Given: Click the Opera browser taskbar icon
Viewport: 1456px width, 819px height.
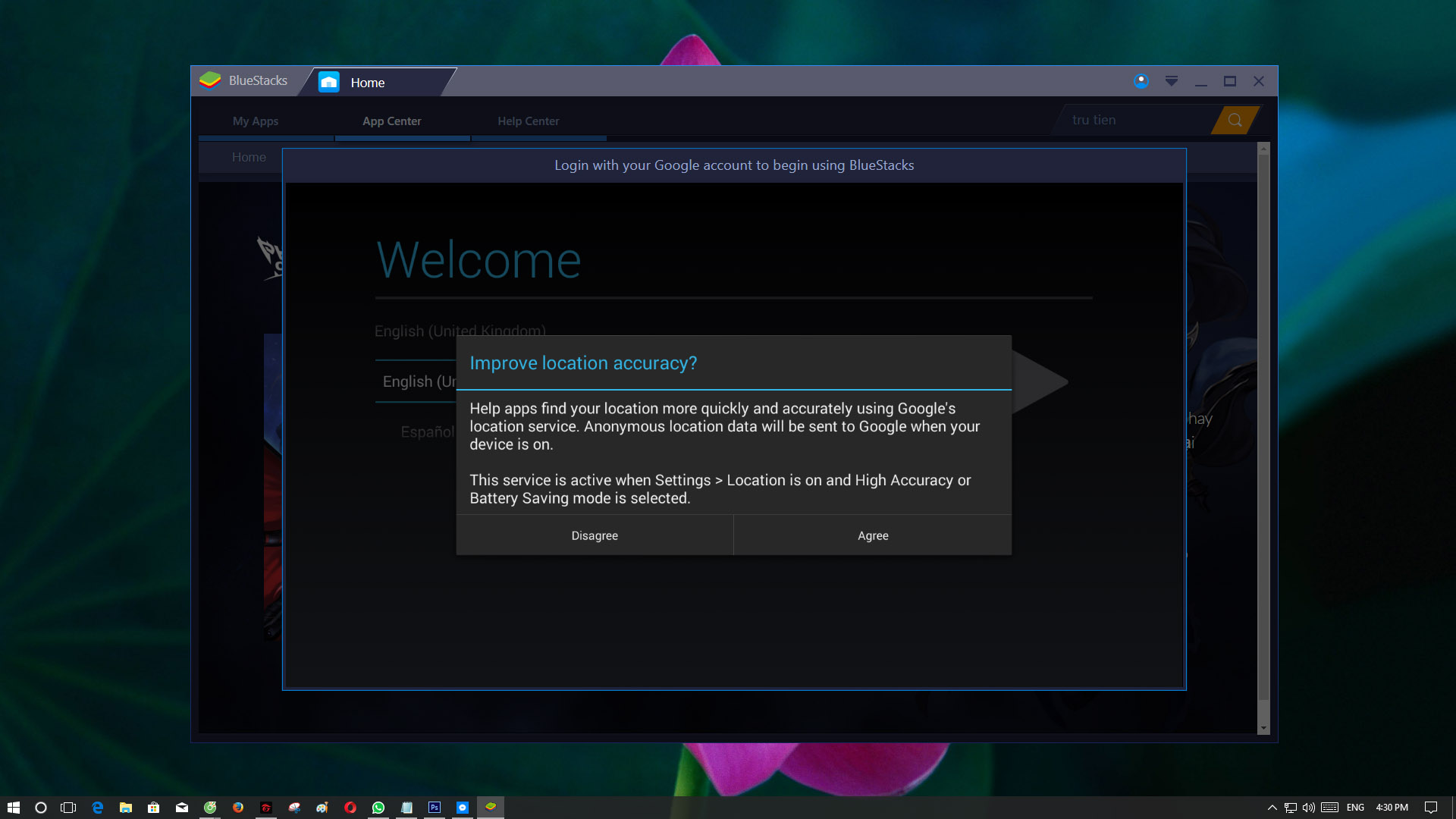Looking at the screenshot, I should (x=350, y=808).
